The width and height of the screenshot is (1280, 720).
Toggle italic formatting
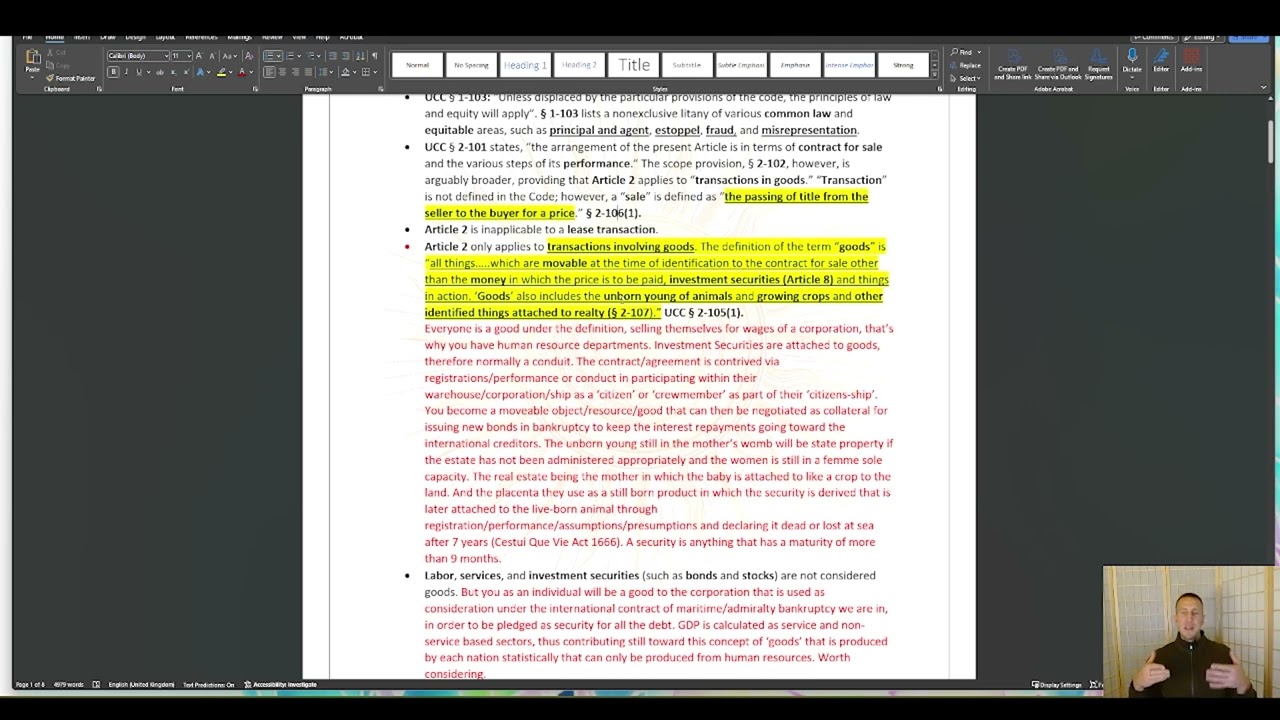[x=126, y=72]
